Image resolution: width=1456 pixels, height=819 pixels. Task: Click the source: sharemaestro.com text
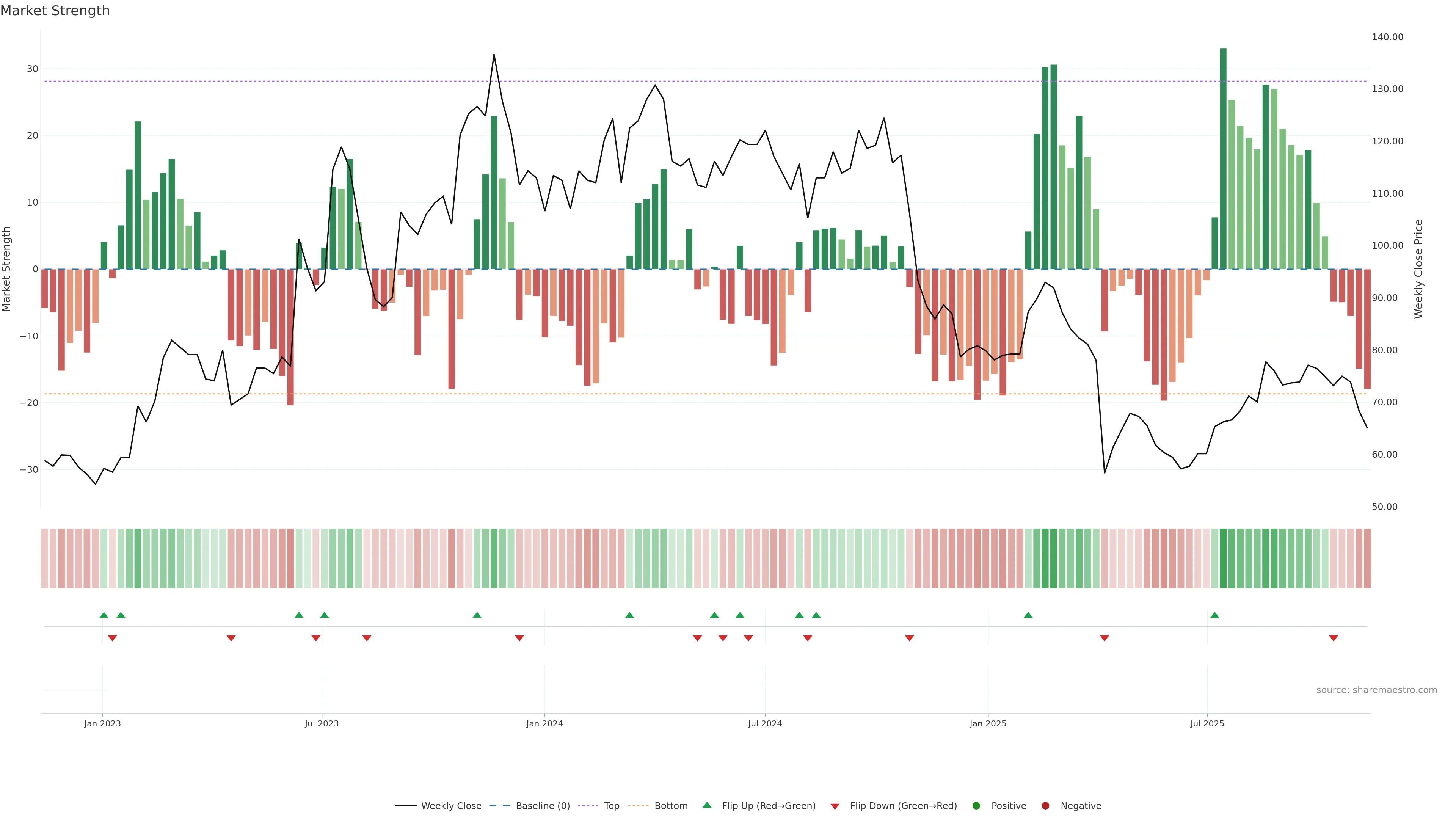point(1376,690)
